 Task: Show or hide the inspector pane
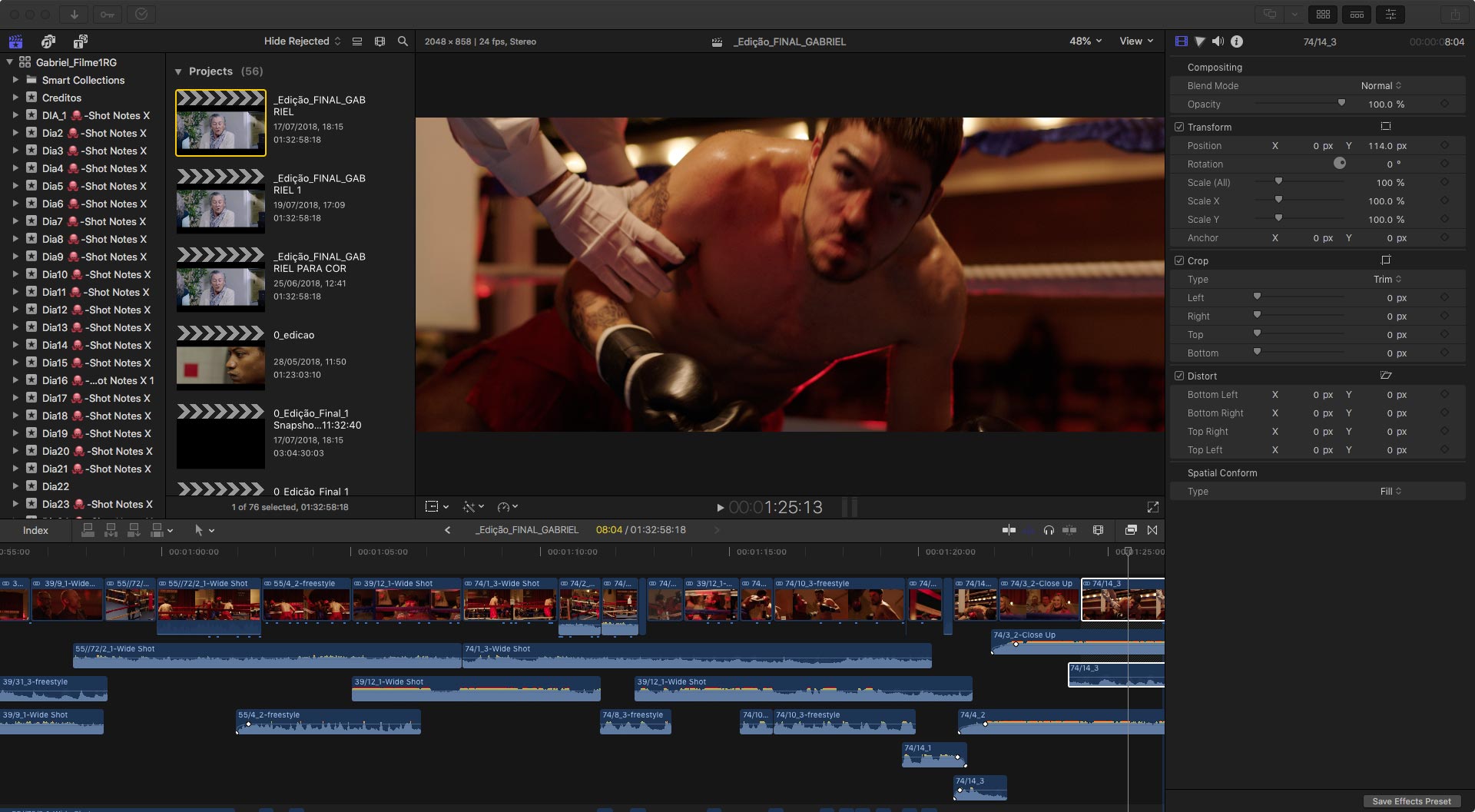coord(1390,14)
